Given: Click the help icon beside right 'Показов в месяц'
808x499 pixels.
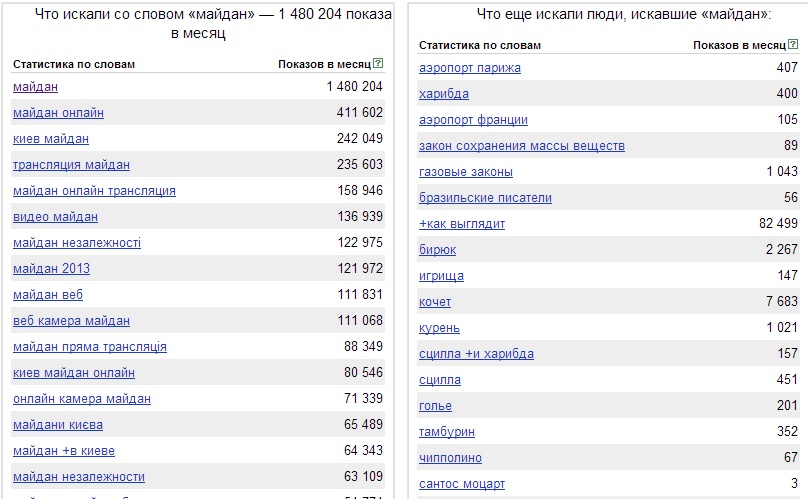Looking at the screenshot, I should coord(793,44).
